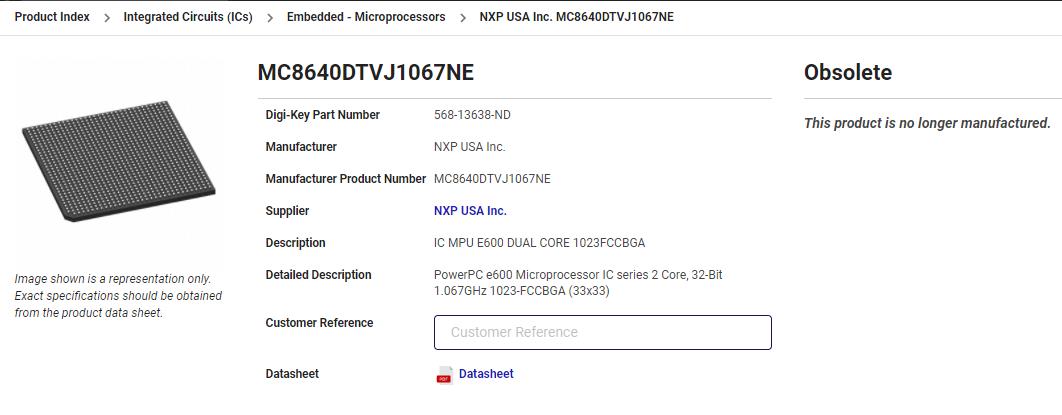Click the chevron after Embedded - Microprocessors
Screen dimensions: 1062x415
pyautogui.click(x=463, y=18)
